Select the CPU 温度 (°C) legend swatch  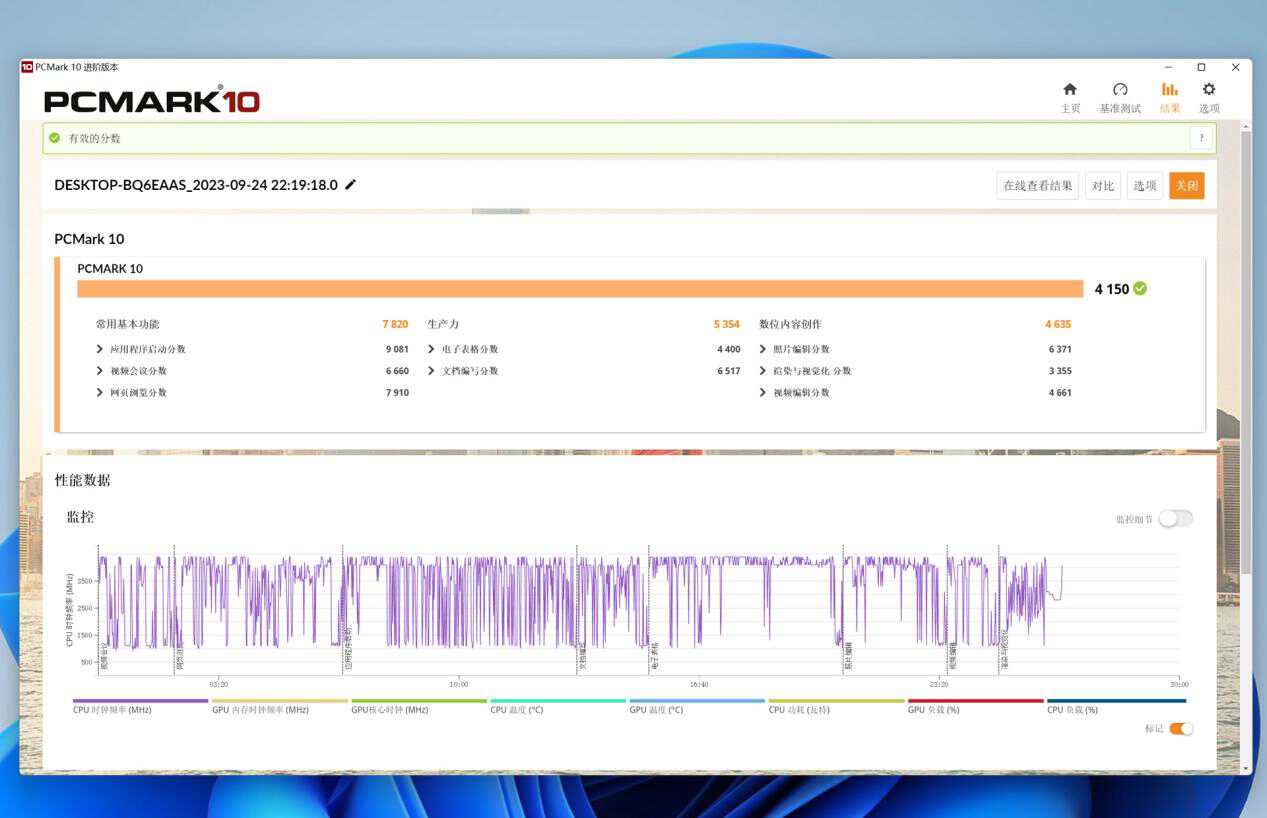click(558, 701)
